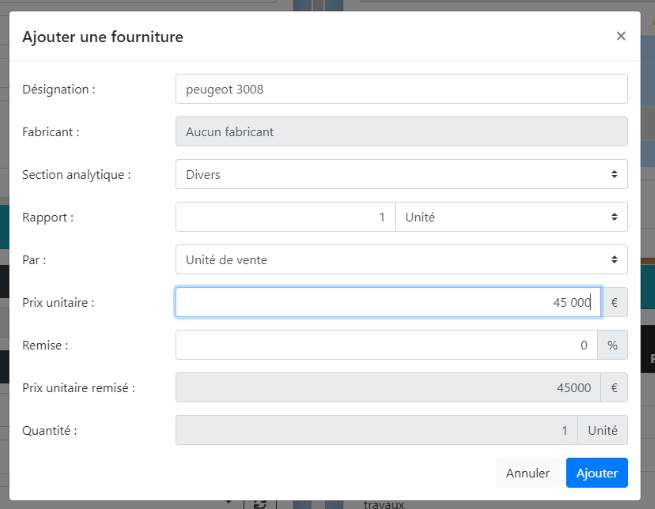This screenshot has height=509, width=655.
Task: Click the Désignation text field
Action: (401, 89)
